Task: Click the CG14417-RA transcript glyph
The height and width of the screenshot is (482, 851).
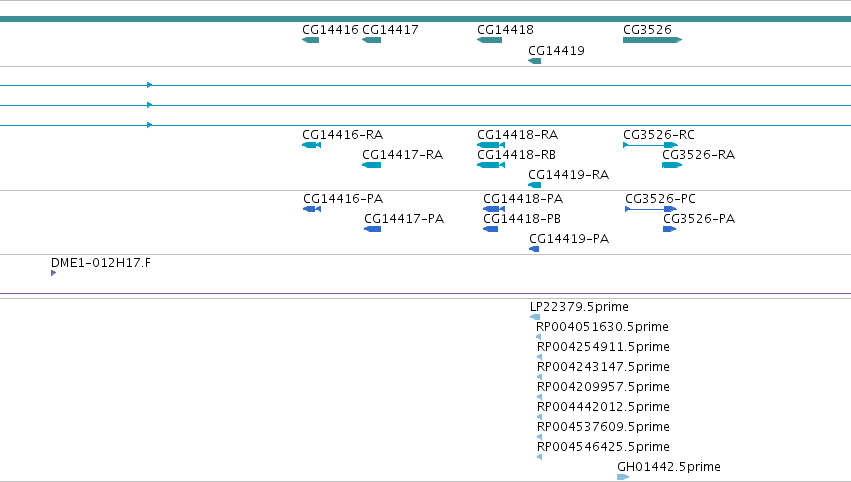Action: tap(371, 165)
